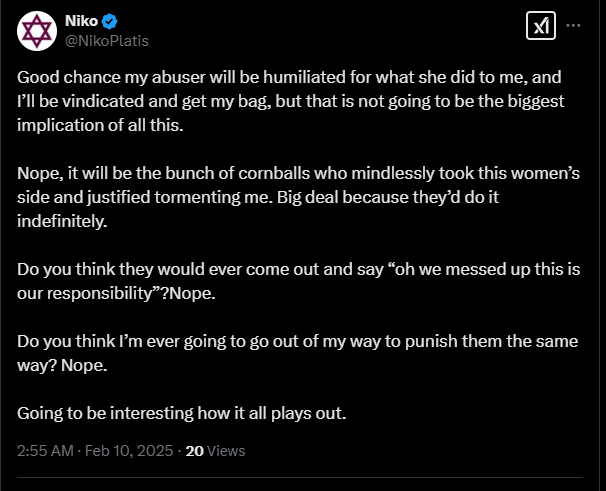Click the Feb 10, 2025 date
The image size is (606, 491).
click(129, 451)
